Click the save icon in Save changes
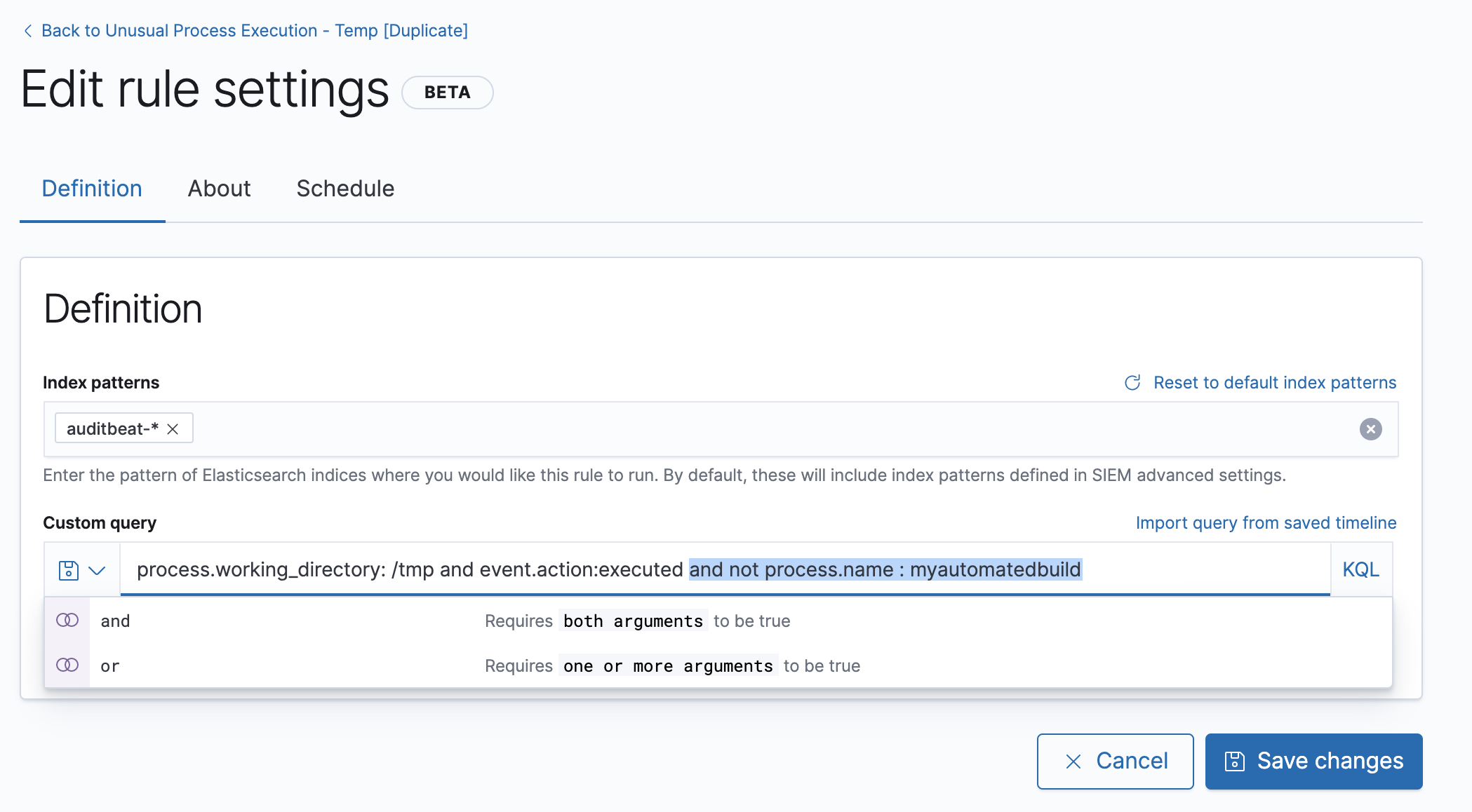Image resolution: width=1472 pixels, height=812 pixels. [x=1234, y=762]
